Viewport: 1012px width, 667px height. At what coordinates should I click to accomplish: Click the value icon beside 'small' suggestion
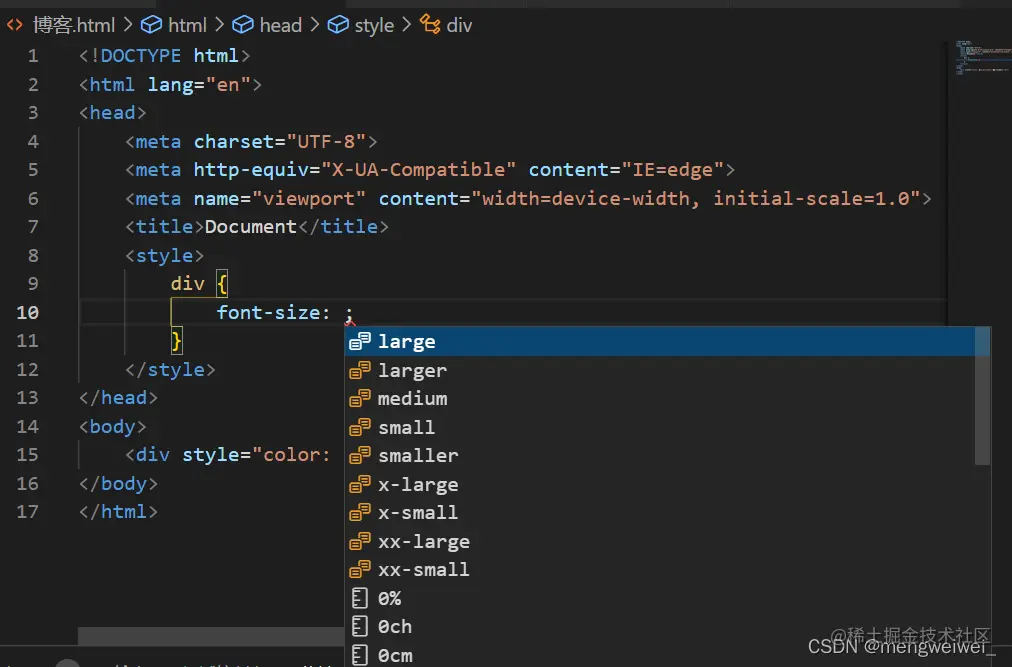coord(360,427)
